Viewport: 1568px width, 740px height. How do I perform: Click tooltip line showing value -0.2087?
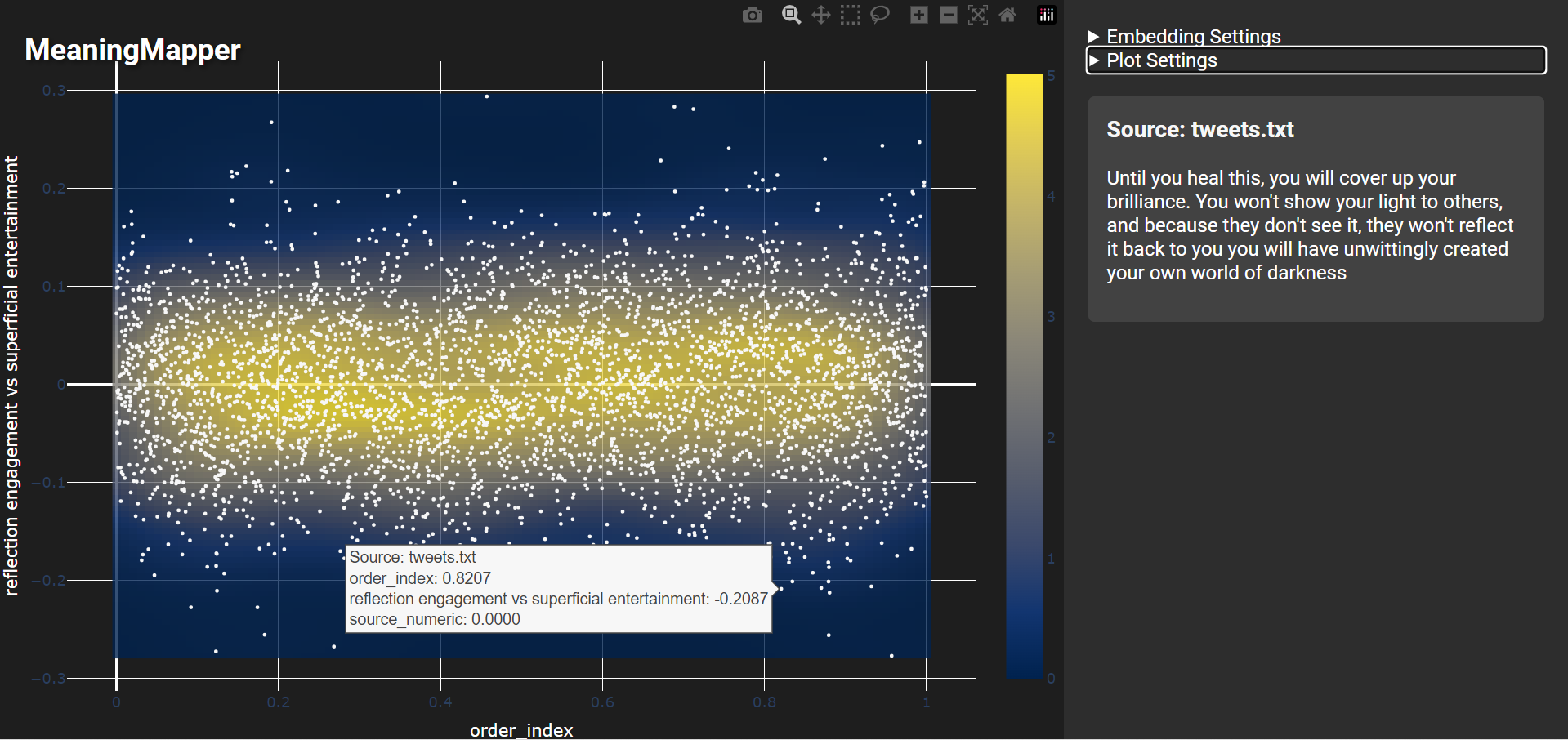point(558,599)
